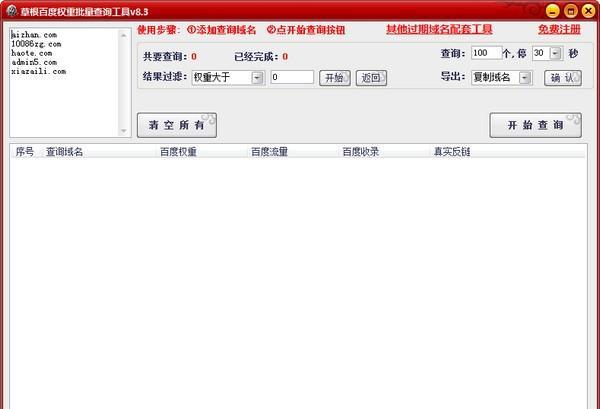Select the xiazaili.com domain line
The height and width of the screenshot is (409, 600).
tap(39, 72)
